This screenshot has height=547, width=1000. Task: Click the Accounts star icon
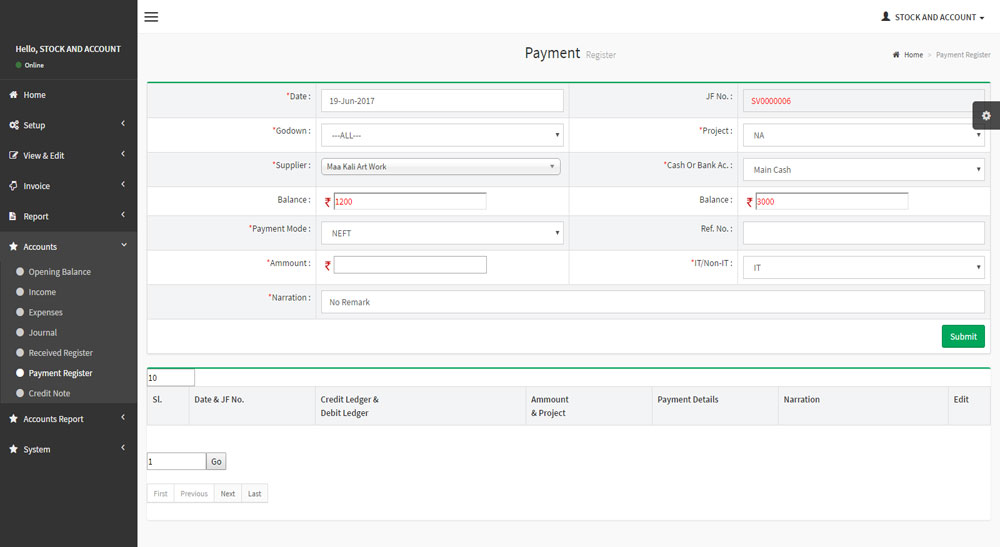pos(13,246)
